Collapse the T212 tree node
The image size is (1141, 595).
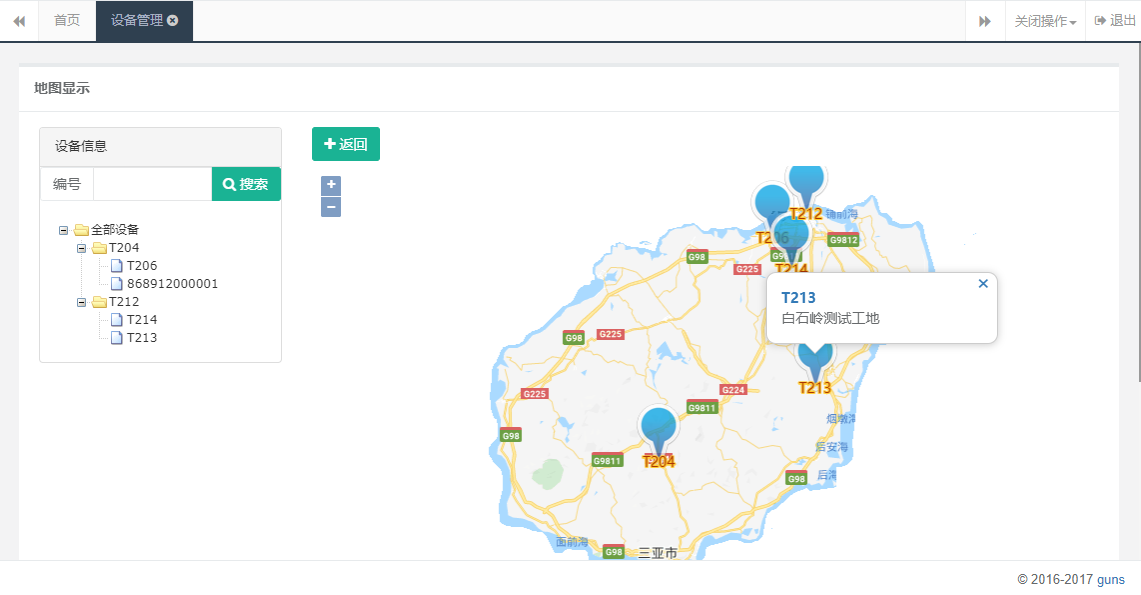tap(81, 301)
